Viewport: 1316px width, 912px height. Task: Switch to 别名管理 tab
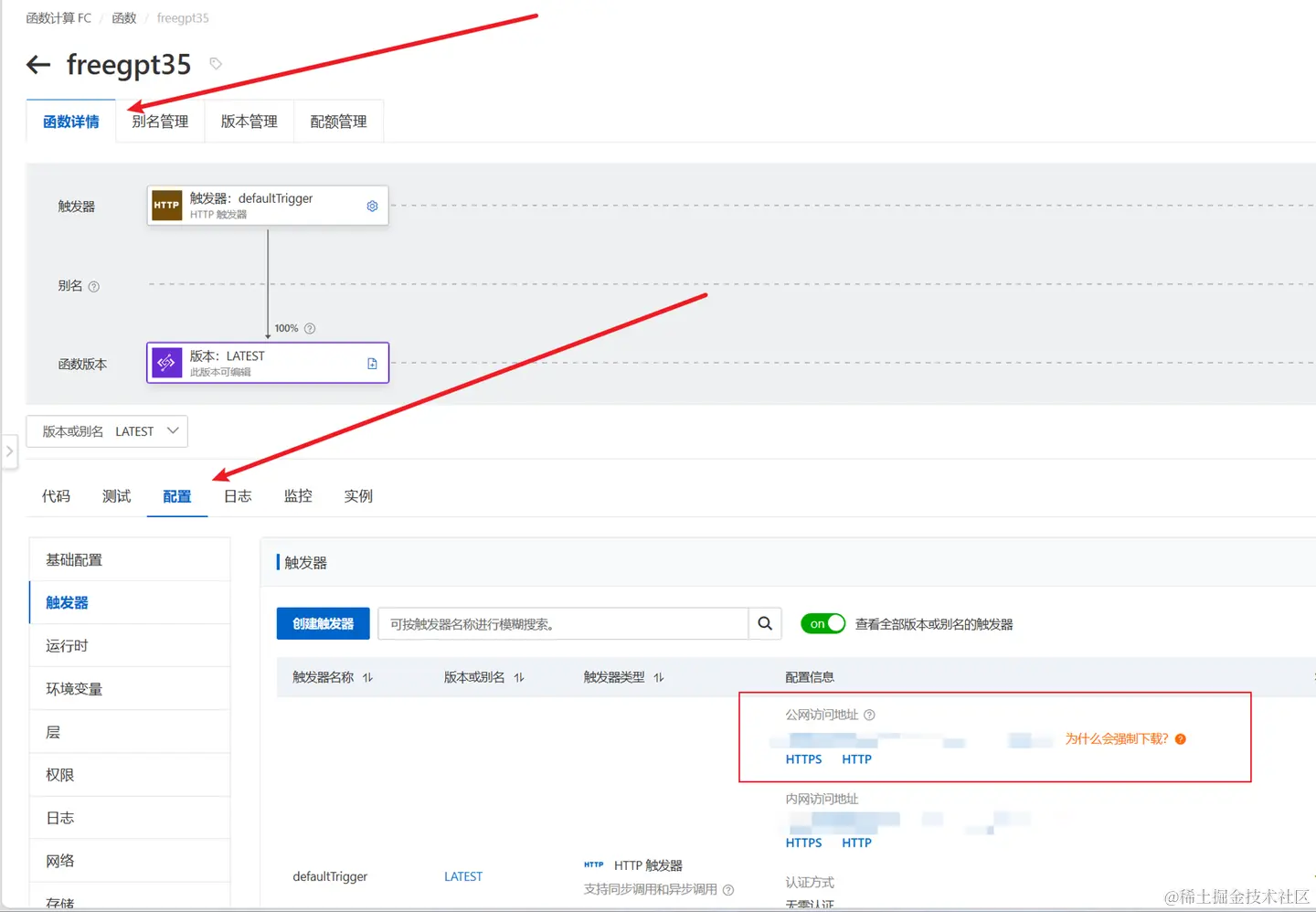[x=160, y=122]
